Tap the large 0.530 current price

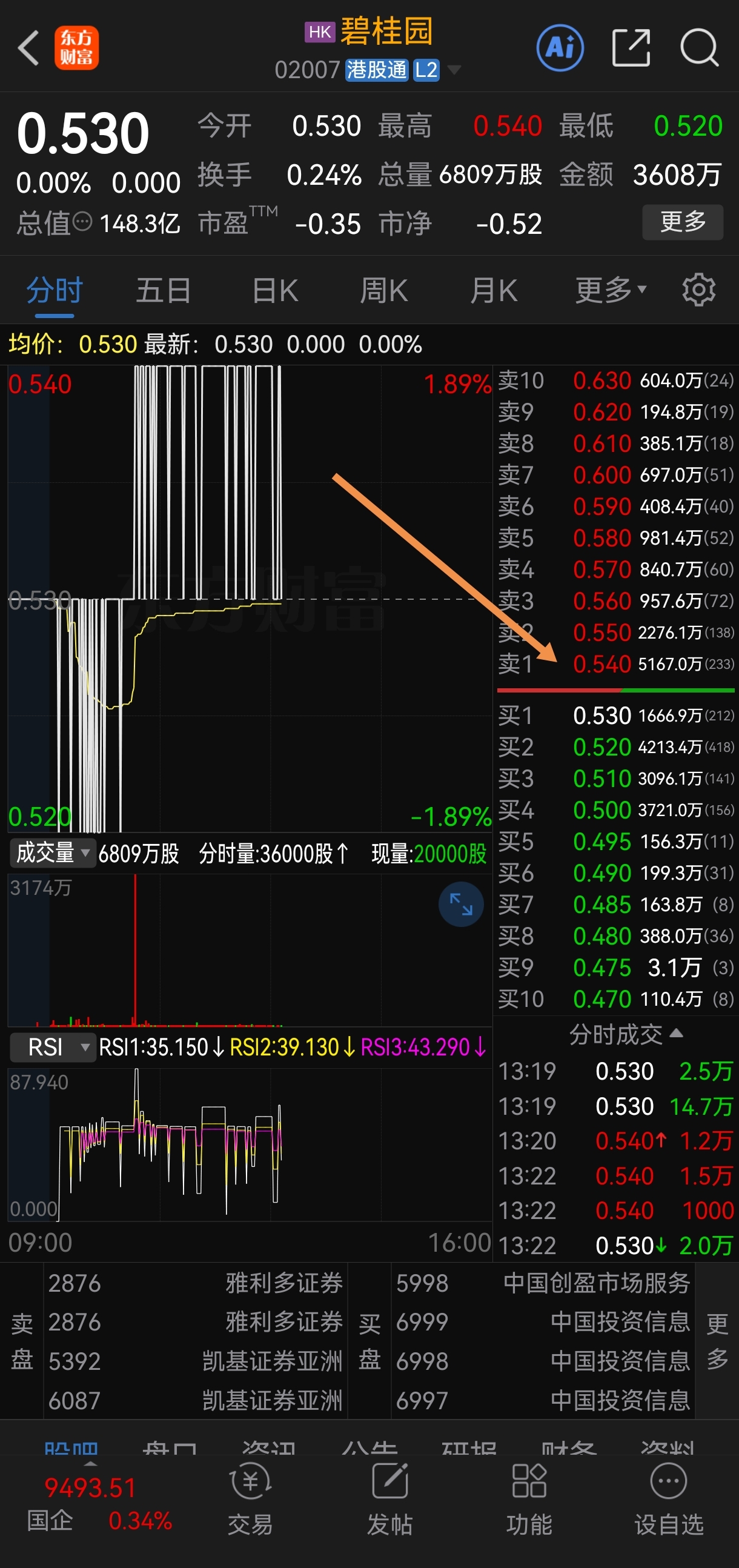pyautogui.click(x=83, y=133)
